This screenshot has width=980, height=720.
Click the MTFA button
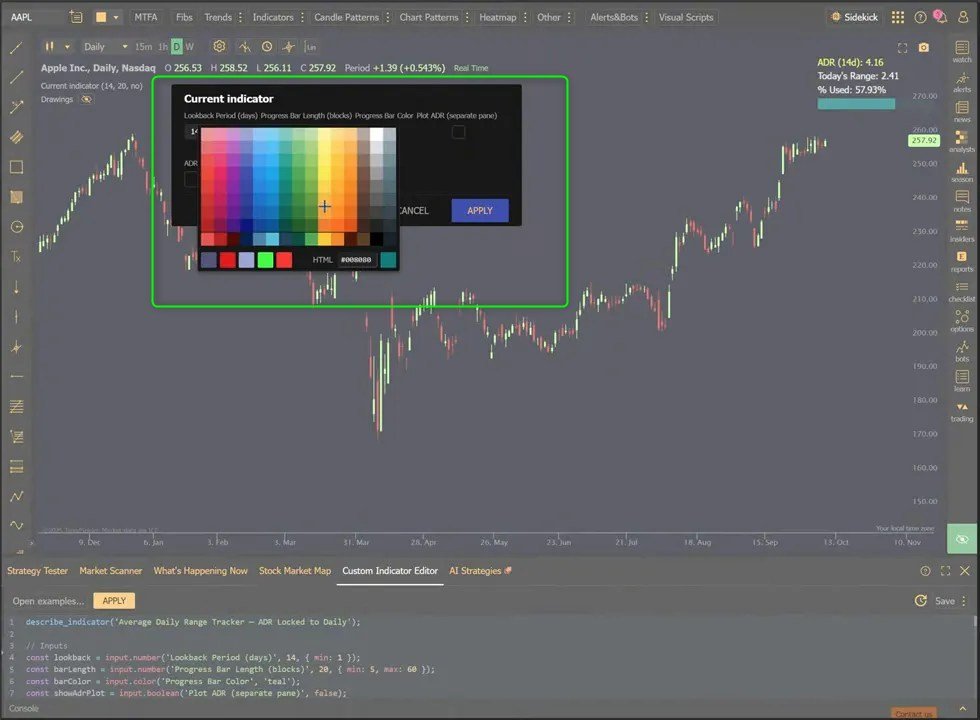(x=146, y=18)
